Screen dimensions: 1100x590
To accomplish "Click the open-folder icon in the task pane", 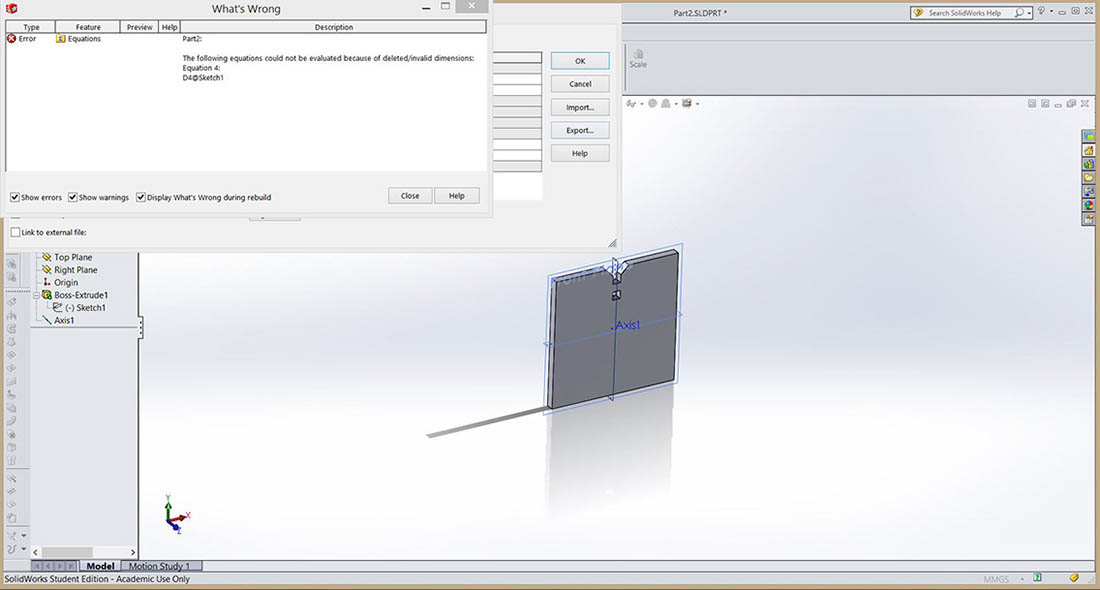I will (x=1089, y=177).
